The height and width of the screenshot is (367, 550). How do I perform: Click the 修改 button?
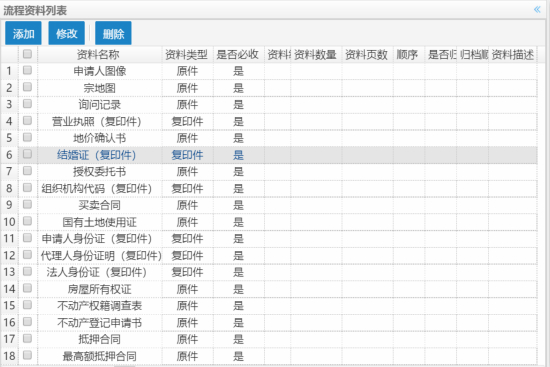click(x=66, y=33)
